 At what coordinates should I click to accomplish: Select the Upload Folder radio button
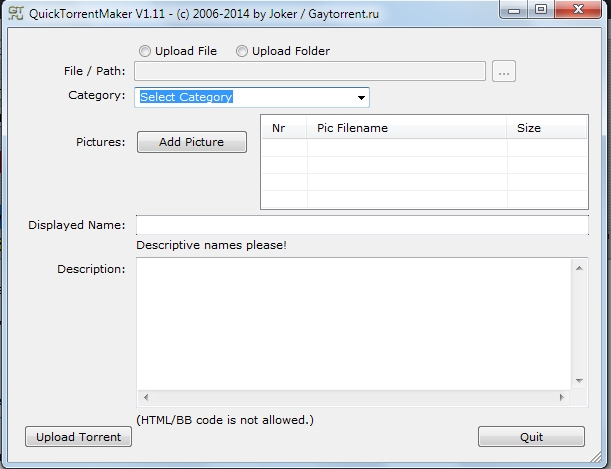242,51
